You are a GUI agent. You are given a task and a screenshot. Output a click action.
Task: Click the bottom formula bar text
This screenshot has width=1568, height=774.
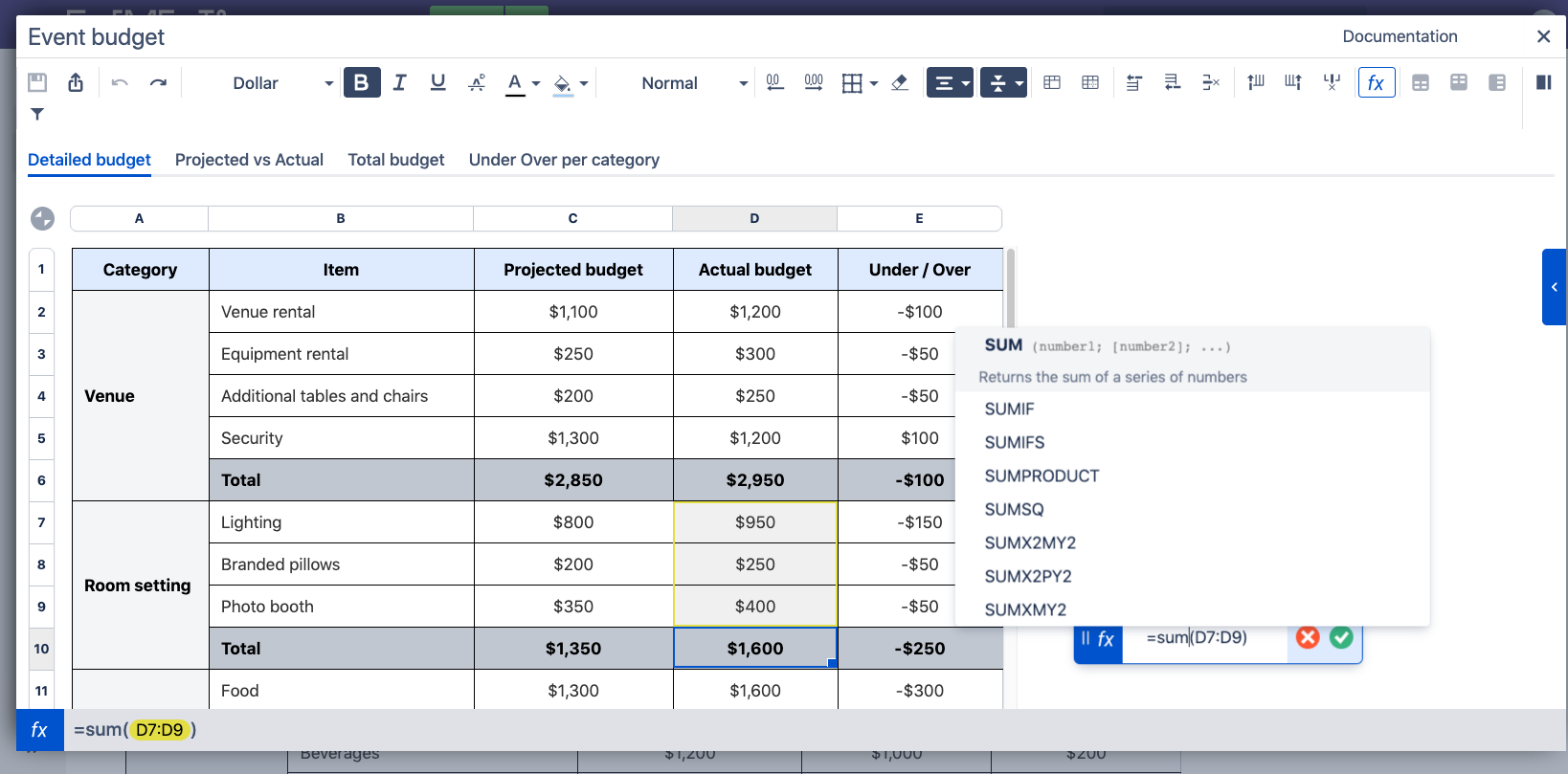tap(135, 730)
